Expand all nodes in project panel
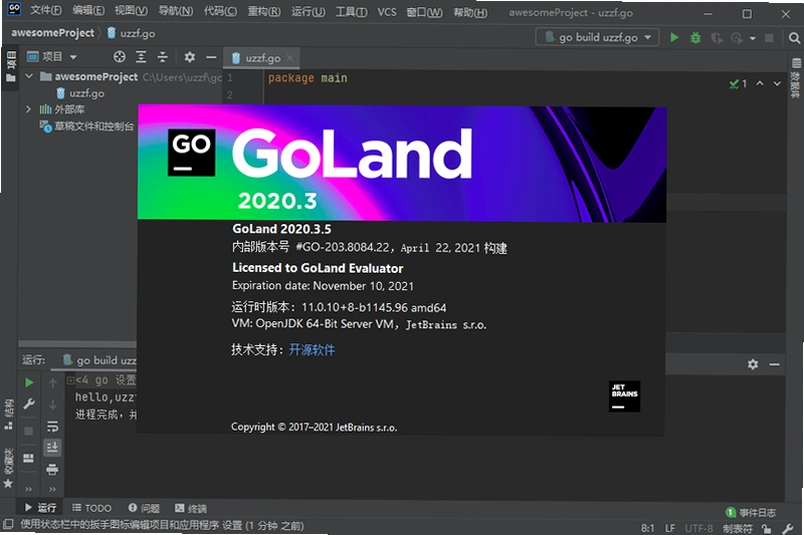The height and width of the screenshot is (535, 804). 141,57
